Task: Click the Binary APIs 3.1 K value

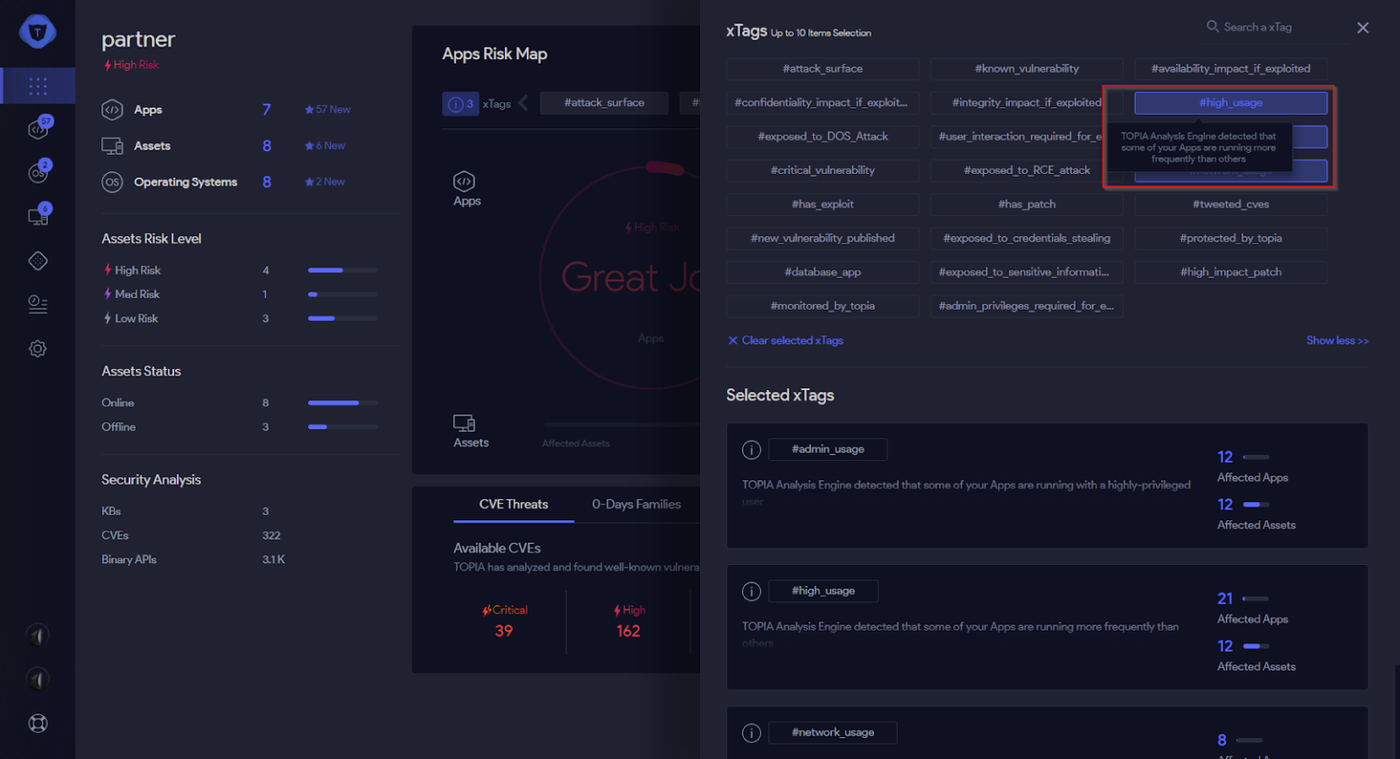Action: click(273, 560)
